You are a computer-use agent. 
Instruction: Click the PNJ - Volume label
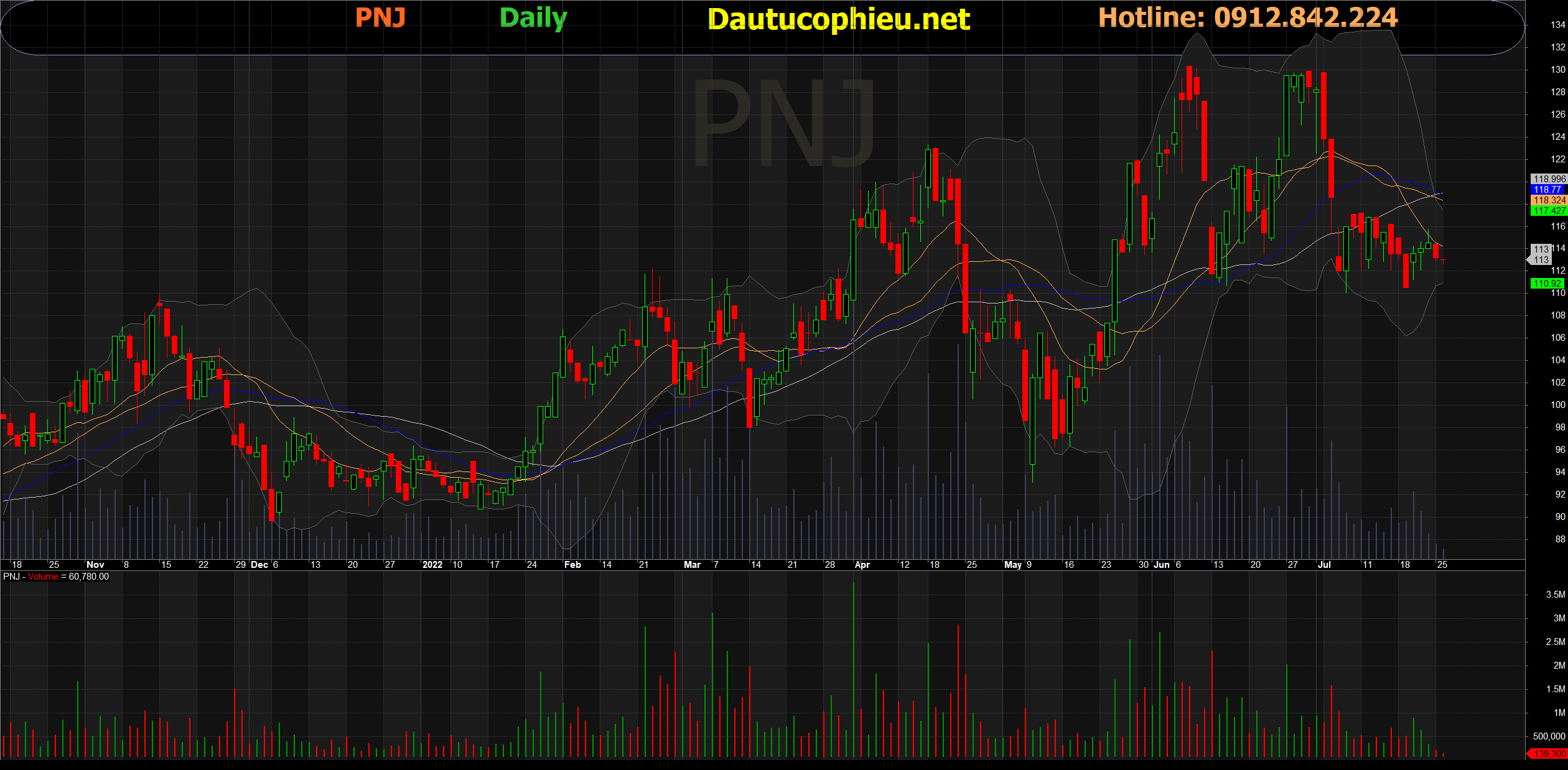pos(31,577)
